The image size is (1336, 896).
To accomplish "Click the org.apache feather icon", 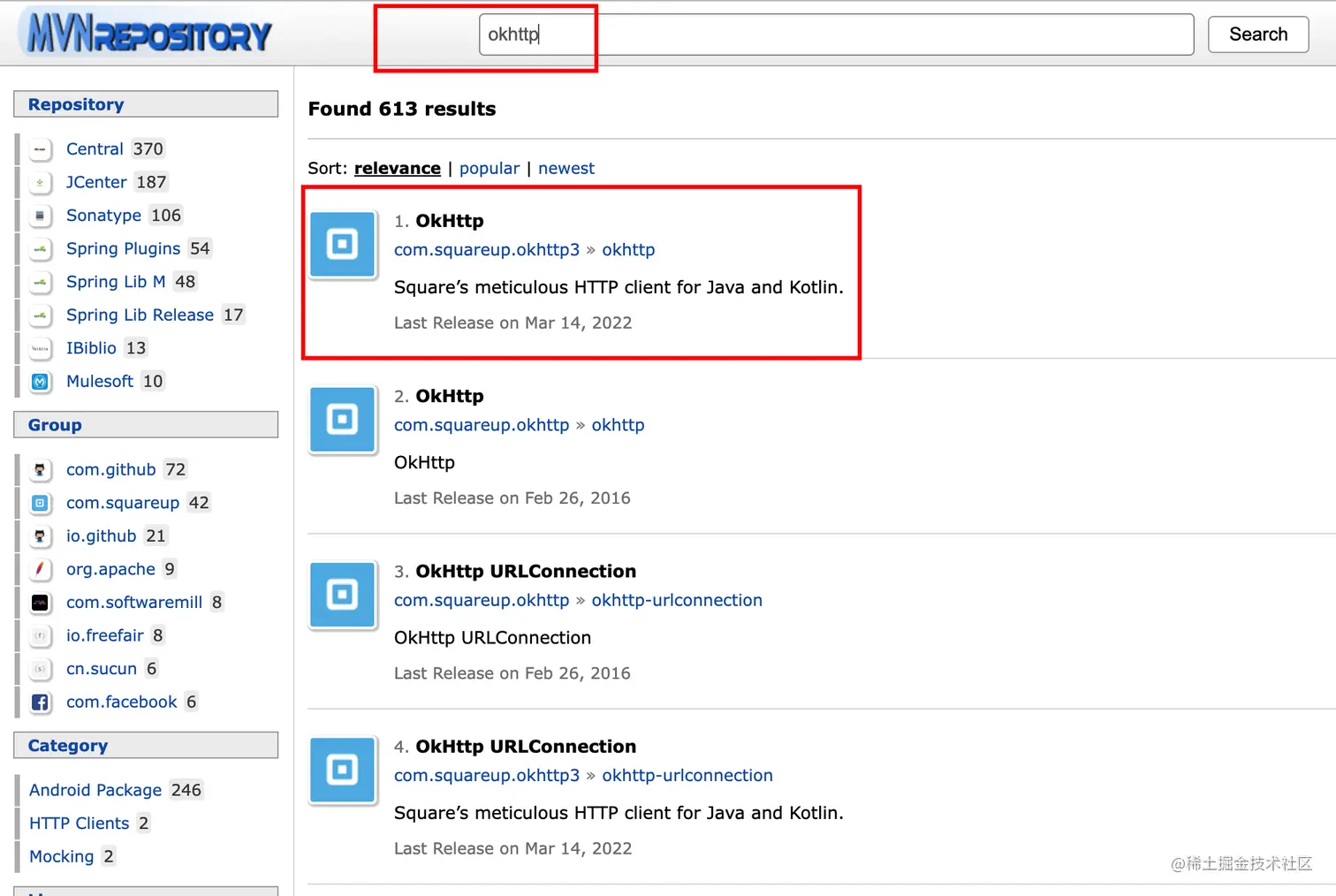I will tap(40, 569).
